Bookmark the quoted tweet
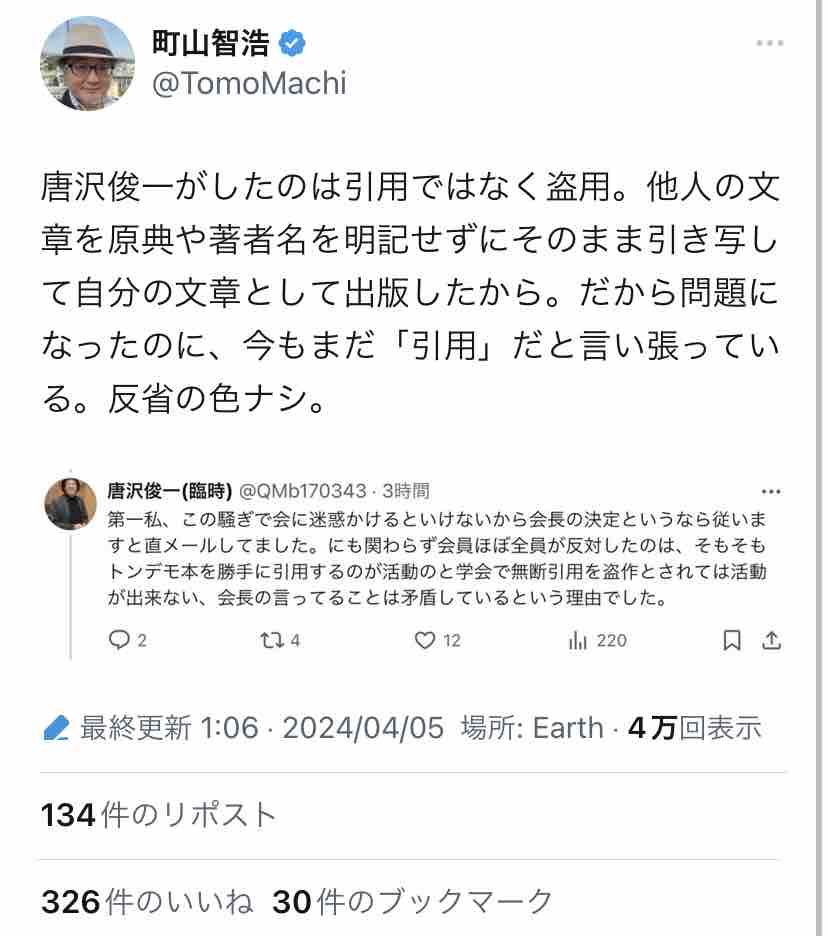Viewport: 828px width, 936px height. pos(732,640)
